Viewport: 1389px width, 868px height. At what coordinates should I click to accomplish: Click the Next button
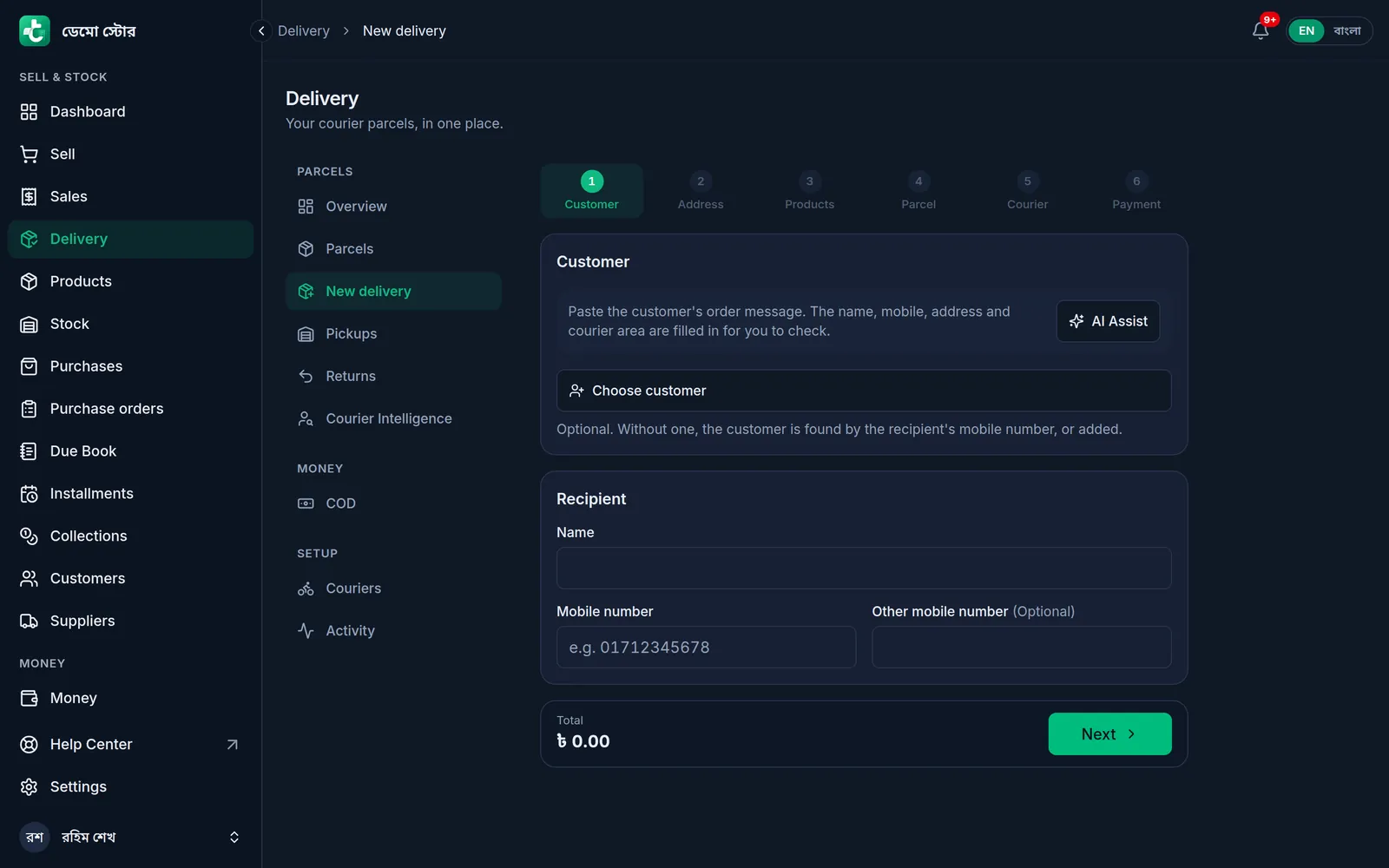[x=1110, y=735]
